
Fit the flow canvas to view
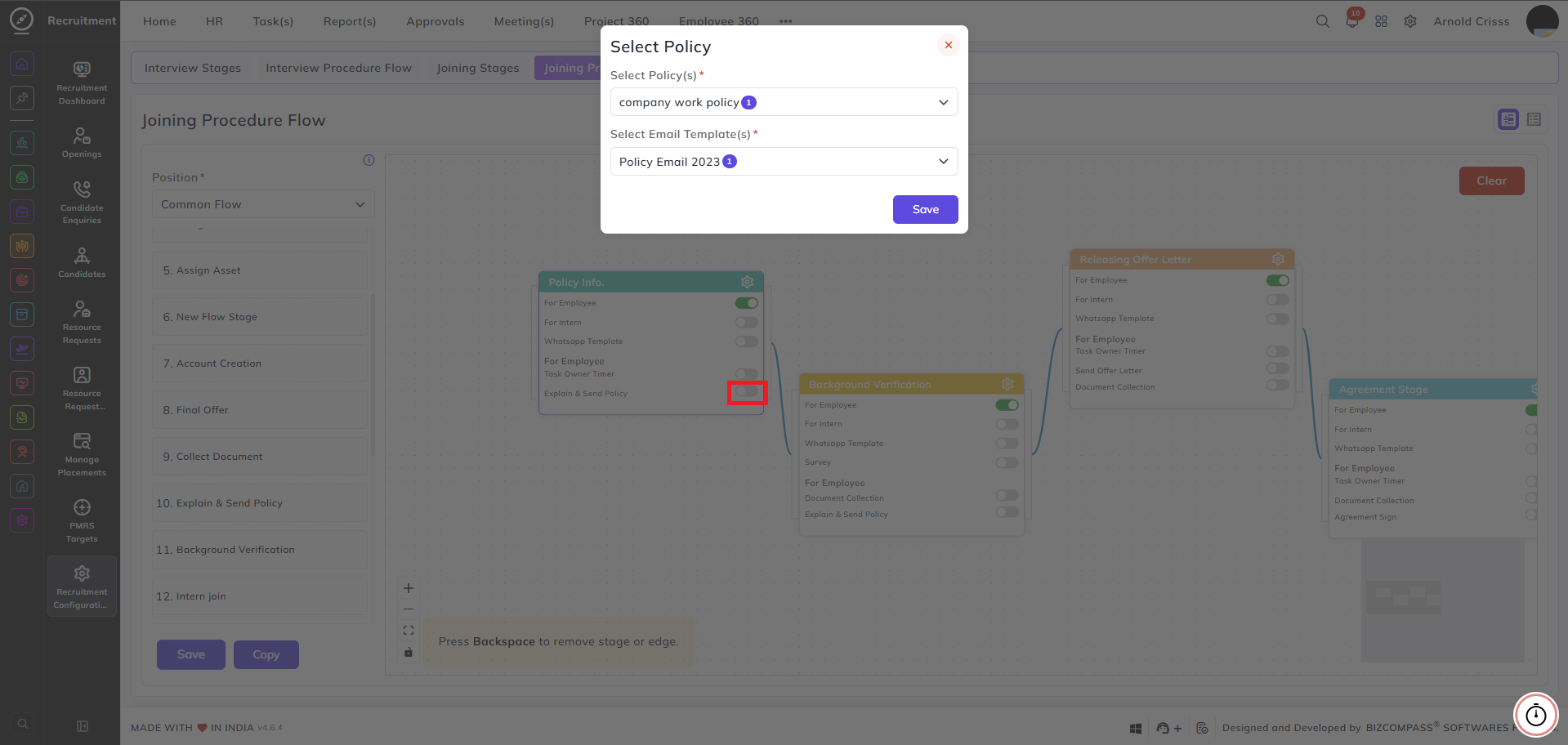tap(409, 631)
